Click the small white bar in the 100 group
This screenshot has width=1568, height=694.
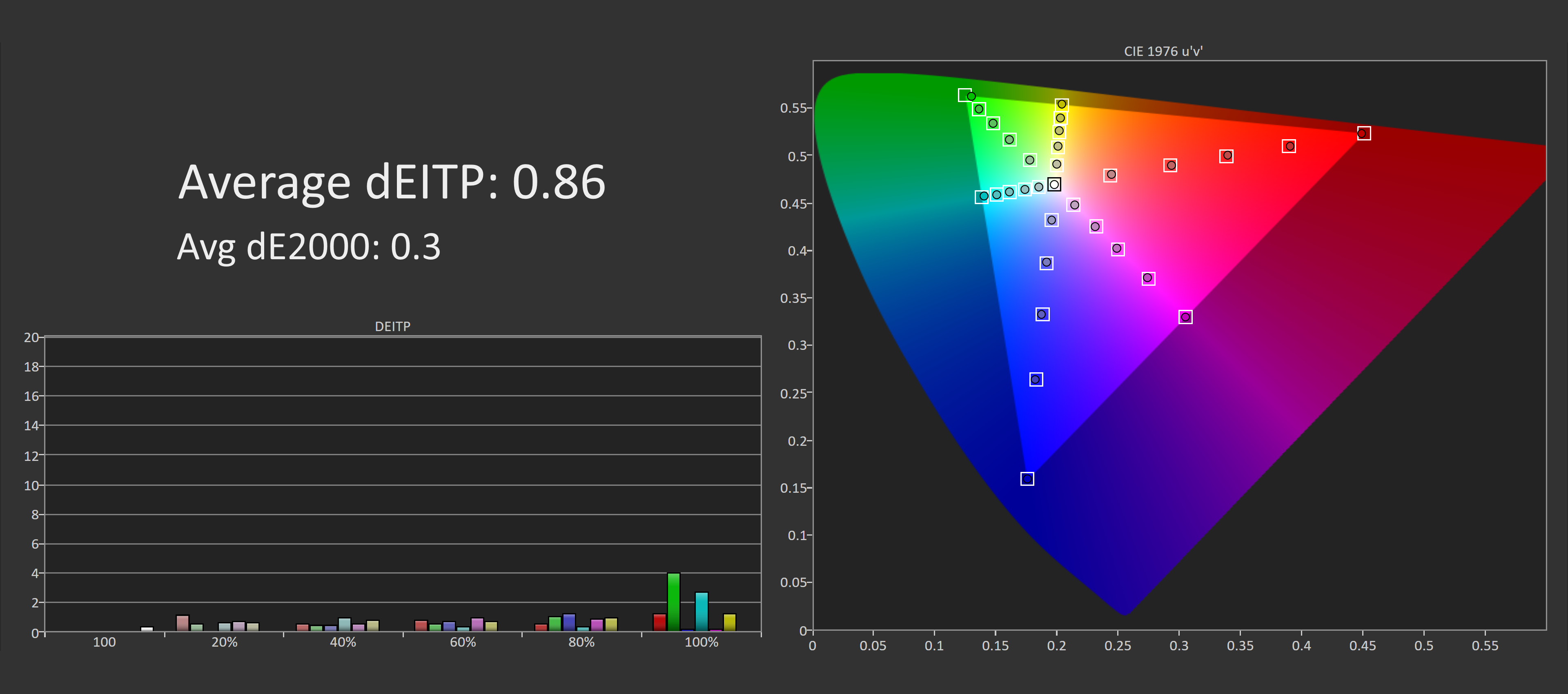147,629
